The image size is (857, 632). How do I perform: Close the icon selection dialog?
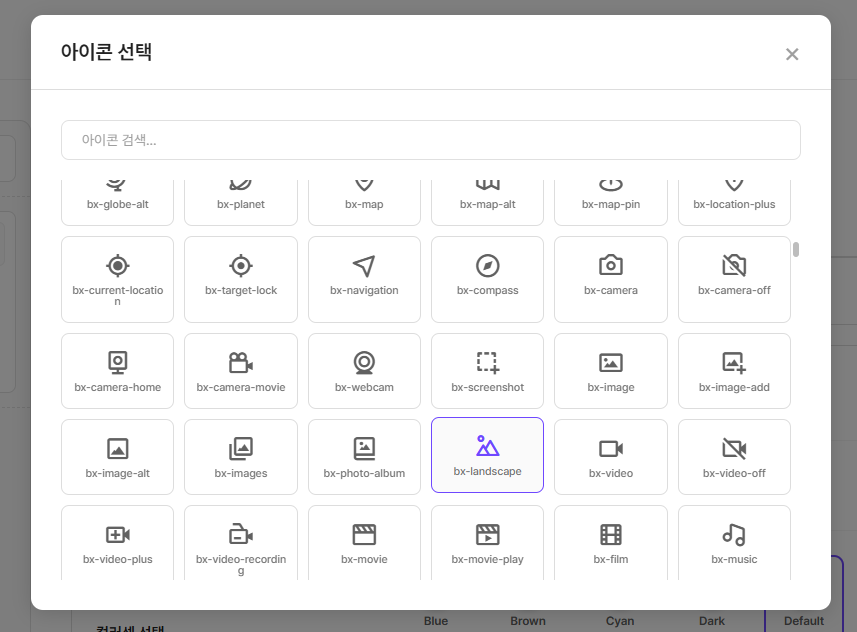click(x=792, y=54)
